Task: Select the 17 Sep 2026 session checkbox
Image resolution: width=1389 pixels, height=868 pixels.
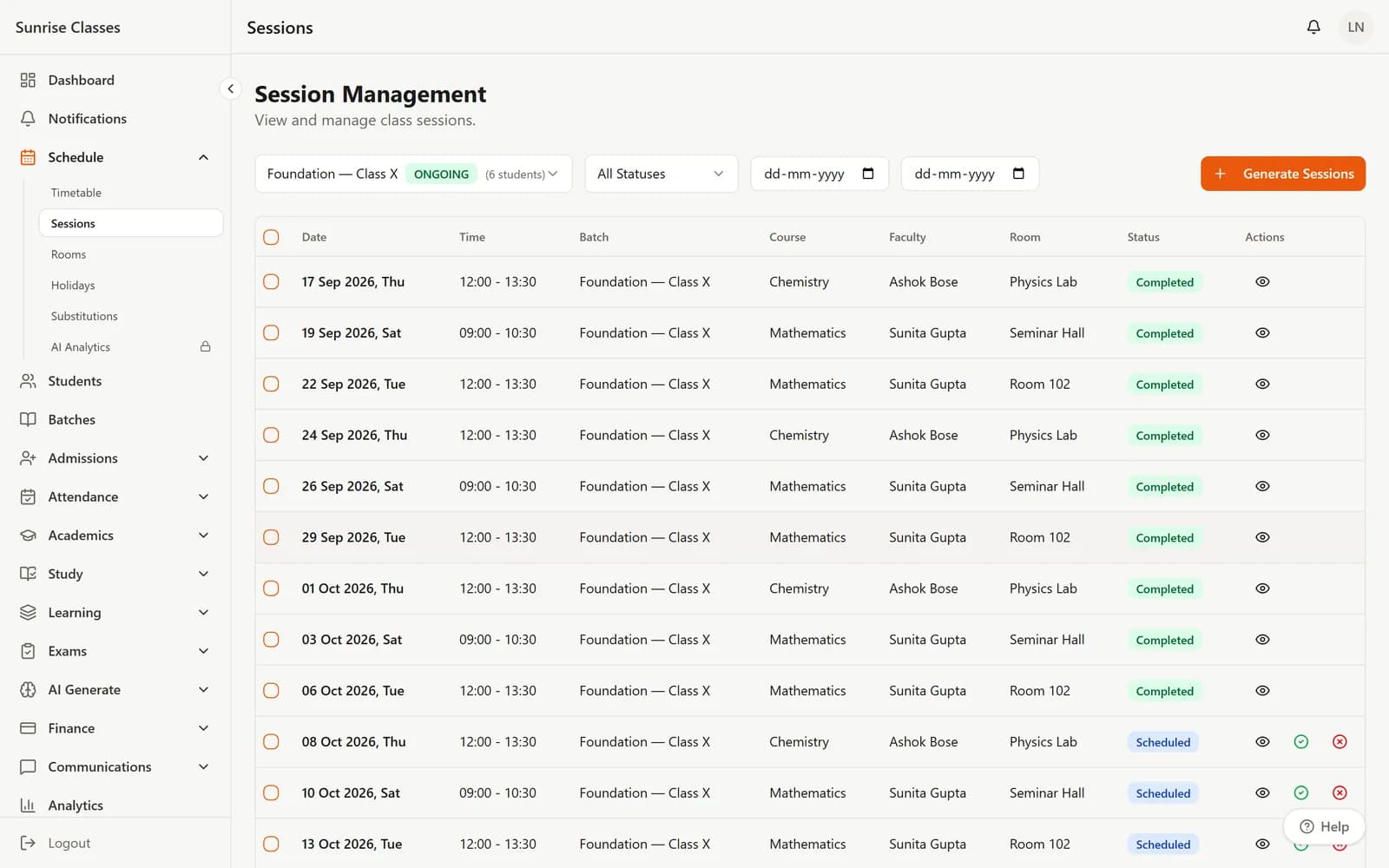Action: (271, 282)
